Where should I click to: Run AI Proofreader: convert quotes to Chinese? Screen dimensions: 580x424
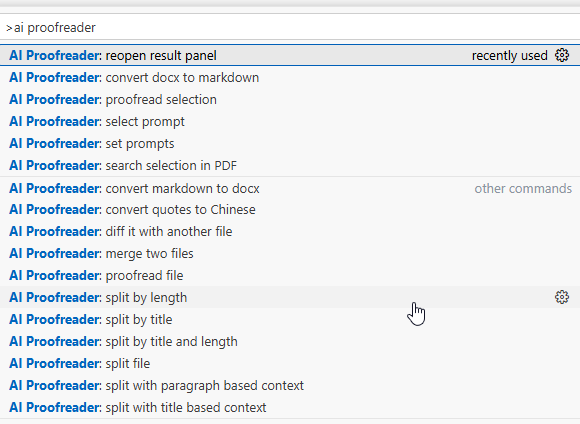290,209
